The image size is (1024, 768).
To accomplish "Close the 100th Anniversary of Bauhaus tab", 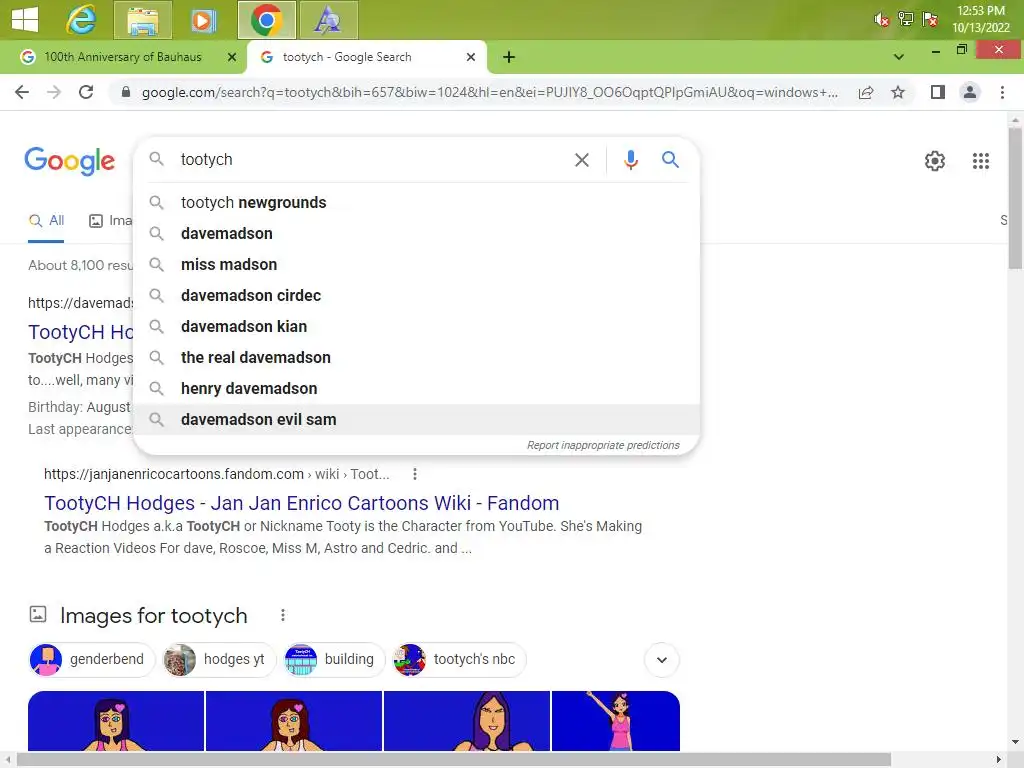I will pyautogui.click(x=231, y=57).
